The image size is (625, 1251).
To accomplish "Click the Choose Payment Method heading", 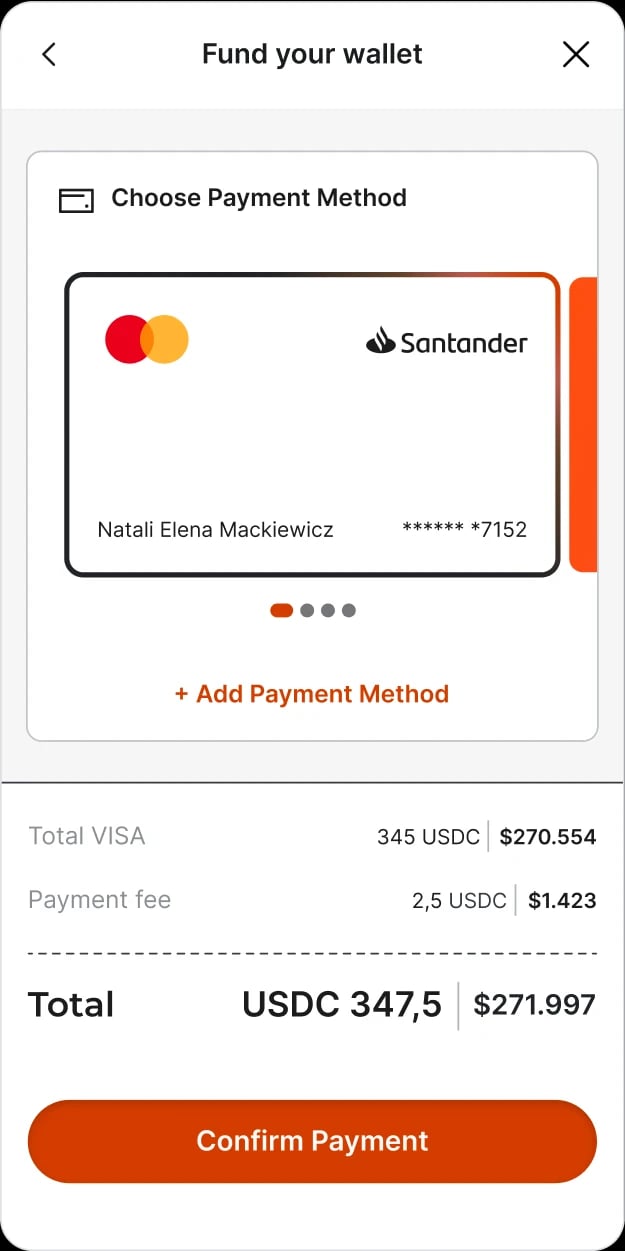I will click(x=259, y=198).
